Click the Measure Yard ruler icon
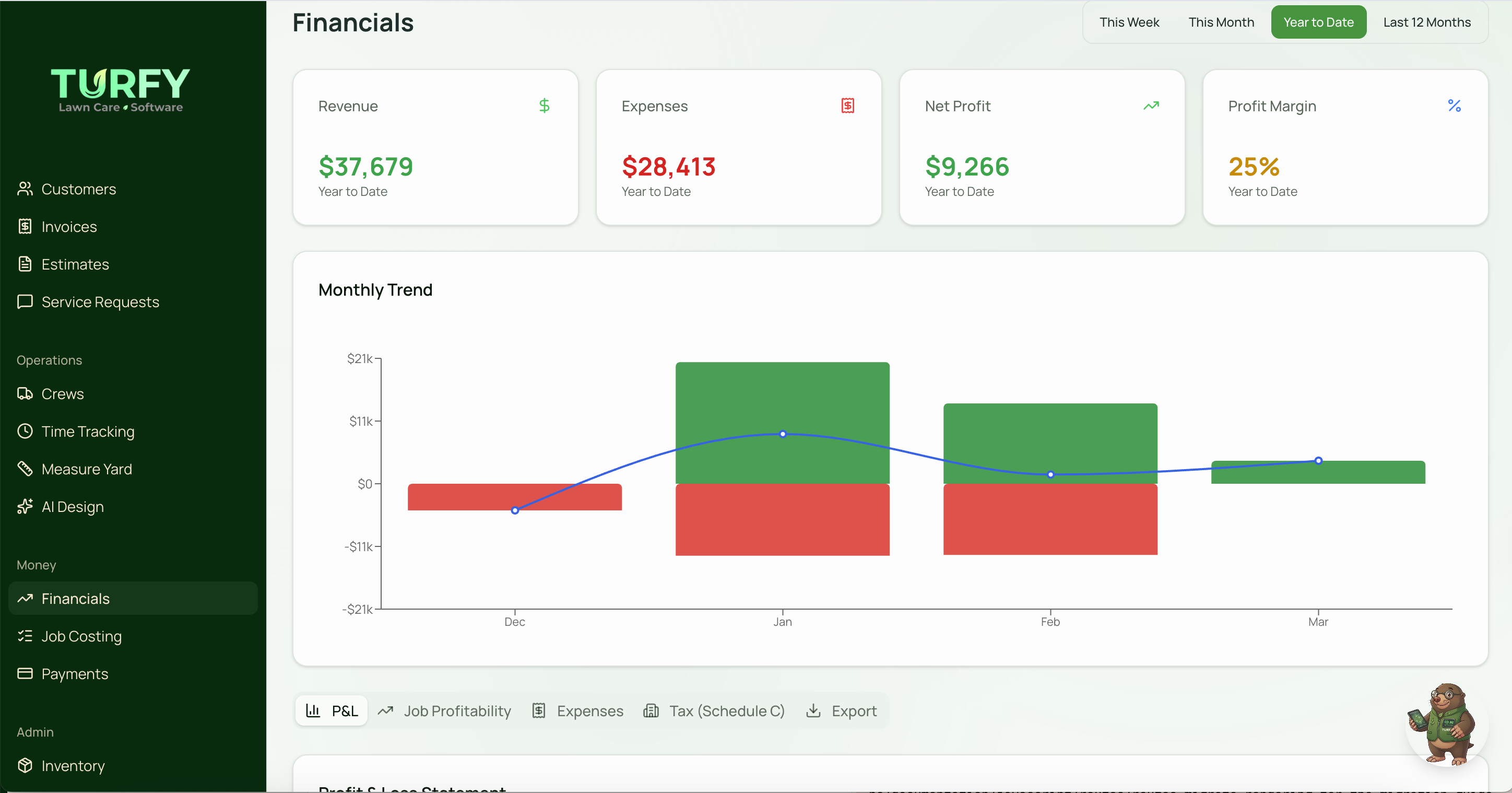The width and height of the screenshot is (1512, 793). (x=25, y=469)
